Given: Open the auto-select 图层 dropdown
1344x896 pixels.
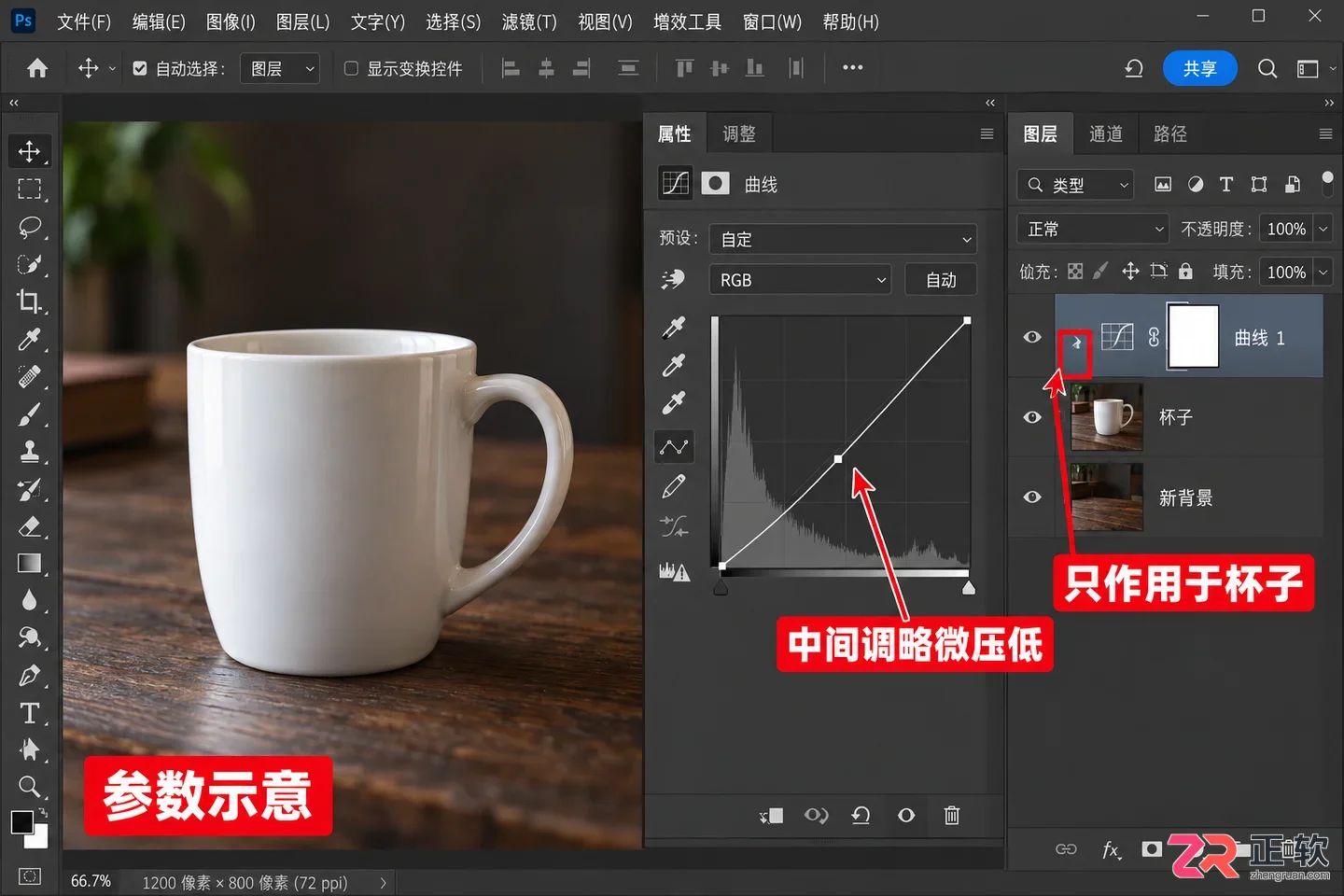Looking at the screenshot, I should 280,68.
